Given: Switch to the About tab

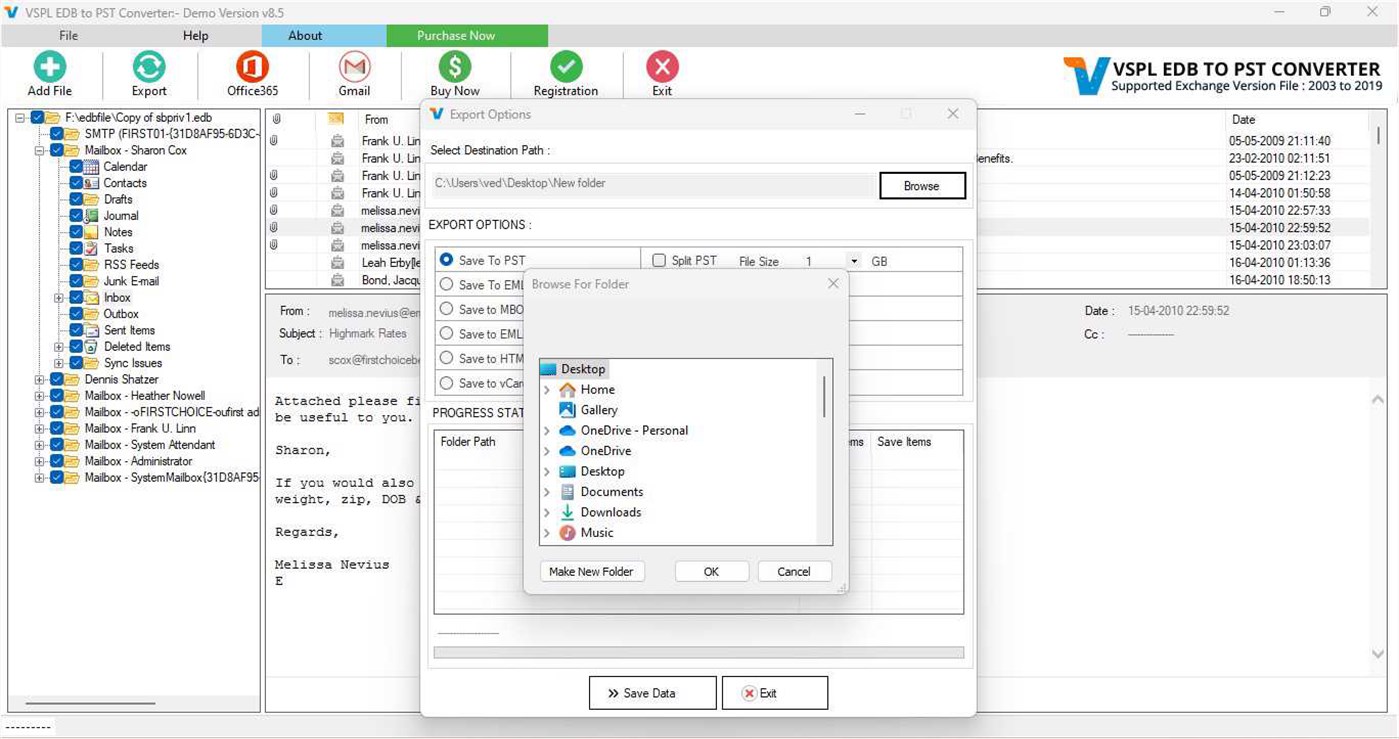Looking at the screenshot, I should (305, 35).
